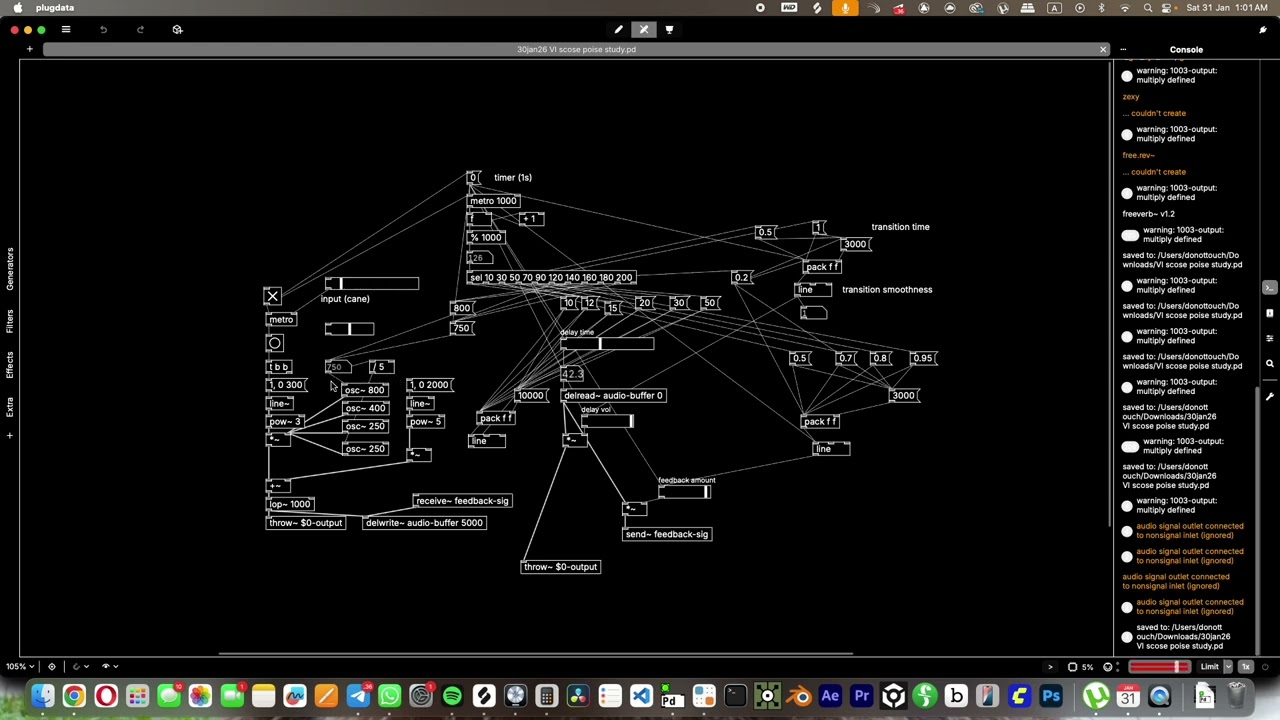Screen dimensions: 1280x720
Task: Toggle the DSP power button
Action: 1265,667
